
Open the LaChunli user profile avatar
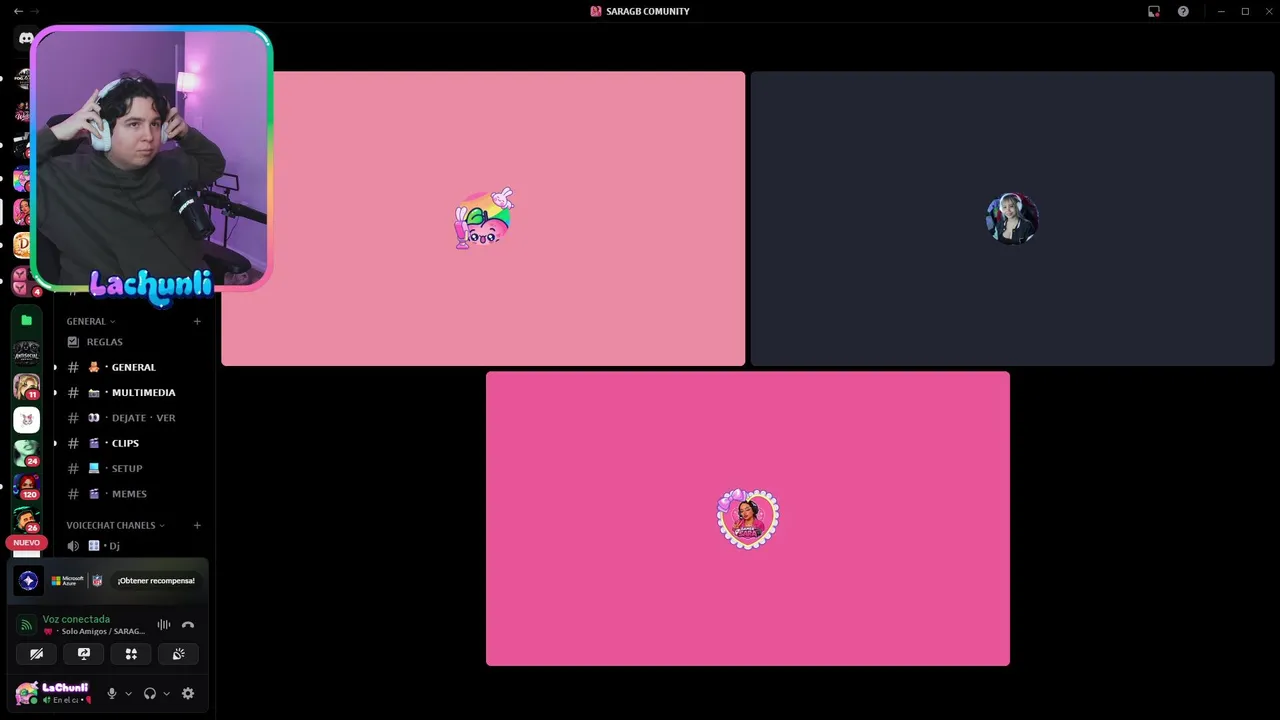click(26, 693)
